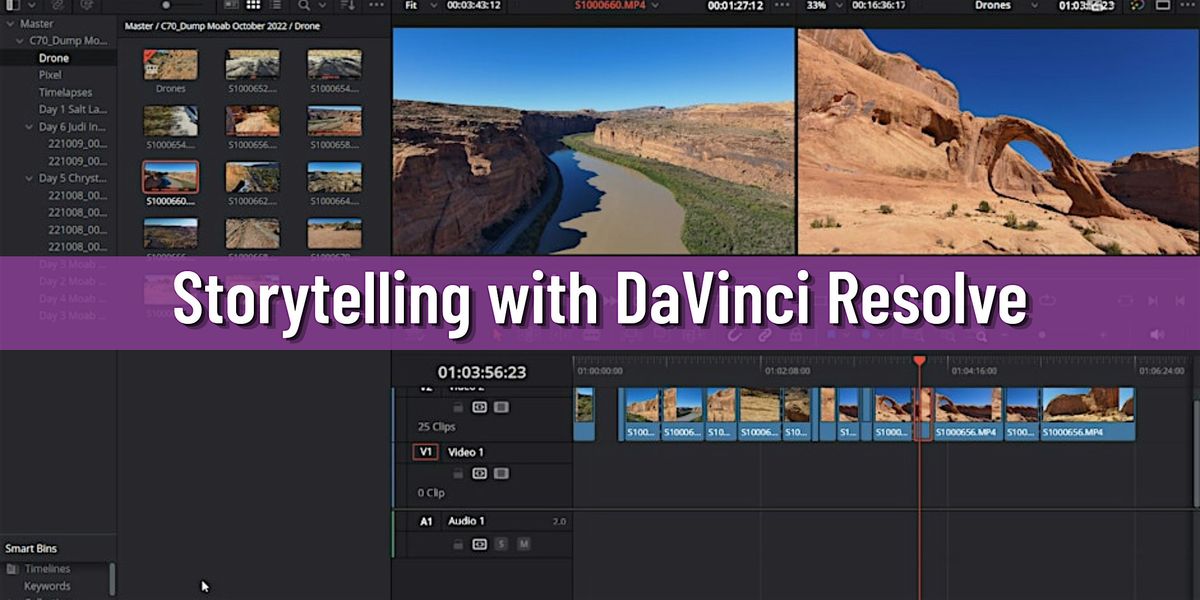Click the A1 destination control button

coord(426,521)
